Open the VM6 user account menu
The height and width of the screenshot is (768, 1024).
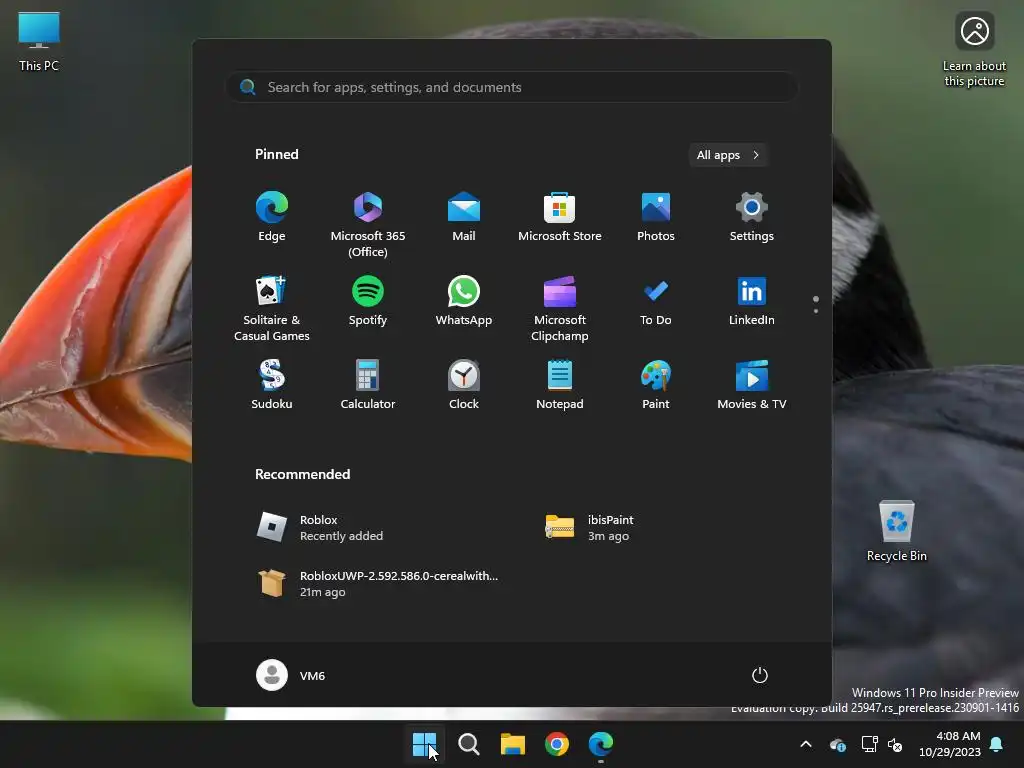point(291,675)
